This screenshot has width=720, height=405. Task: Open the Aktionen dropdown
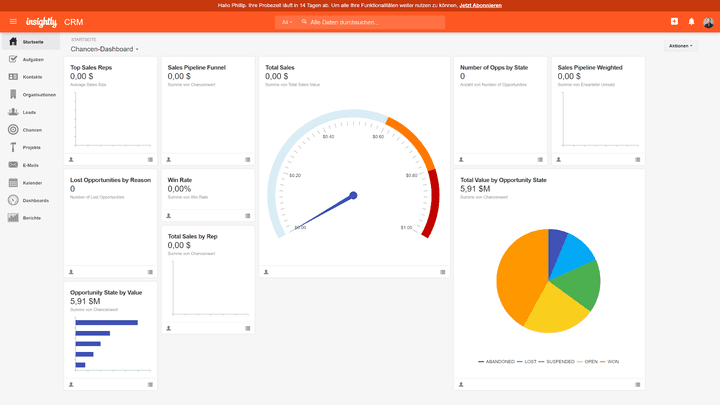(680, 45)
